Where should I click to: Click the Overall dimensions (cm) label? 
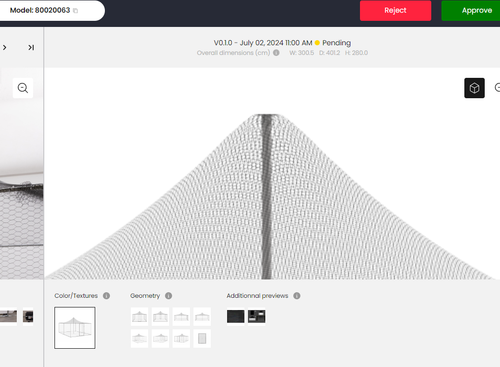pyautogui.click(x=233, y=53)
